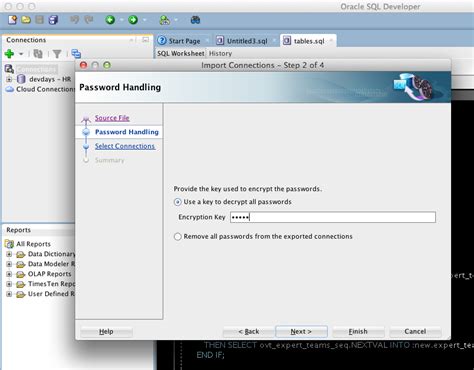Screen dimensions: 474x370
Task: Click the New file toolbar icon
Action: tap(12, 20)
